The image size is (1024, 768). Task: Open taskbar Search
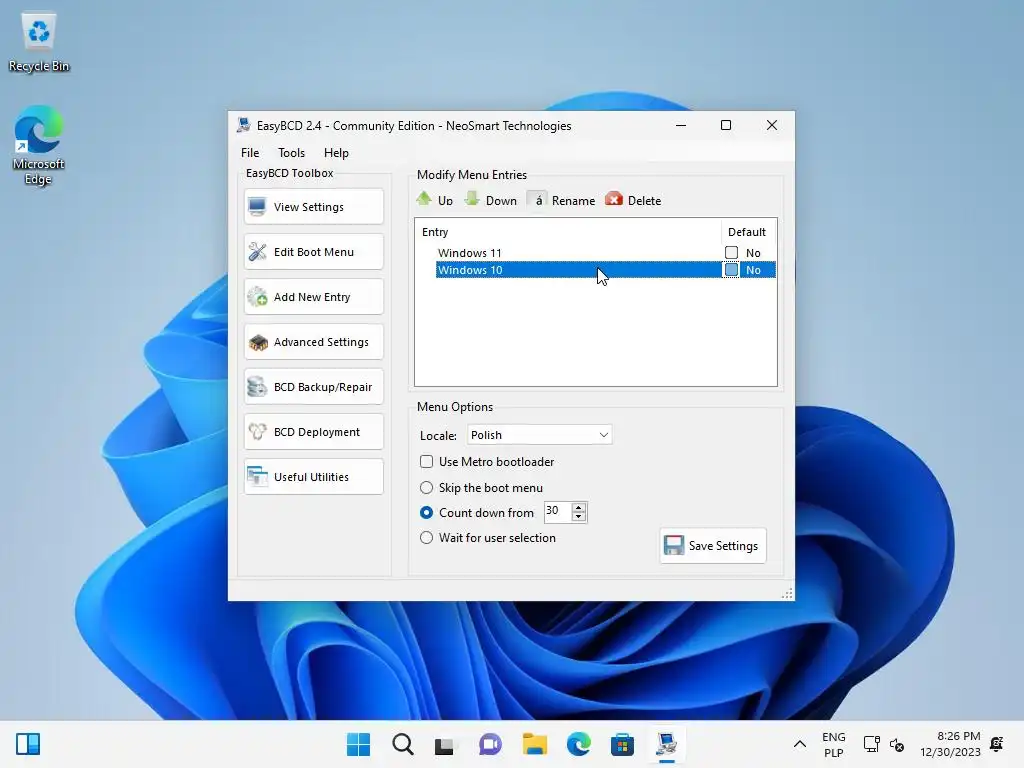coord(402,744)
